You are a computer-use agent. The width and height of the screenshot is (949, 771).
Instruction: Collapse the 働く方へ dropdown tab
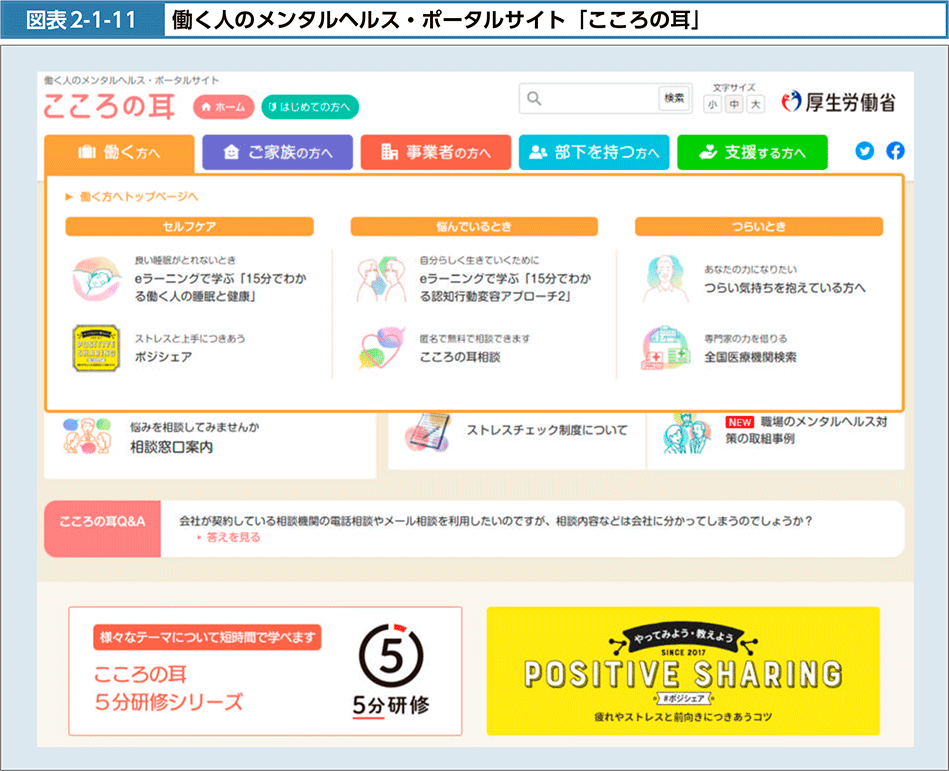(x=119, y=153)
